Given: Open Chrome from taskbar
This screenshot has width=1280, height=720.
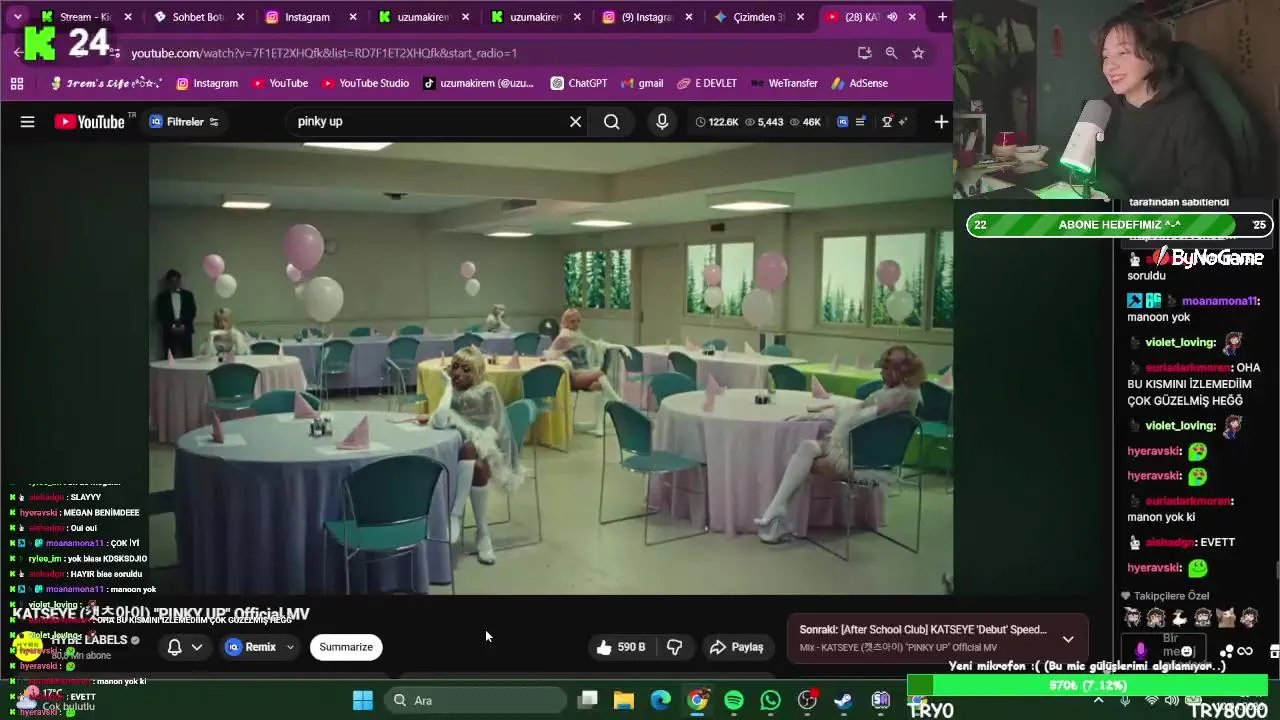Looking at the screenshot, I should pos(697,700).
